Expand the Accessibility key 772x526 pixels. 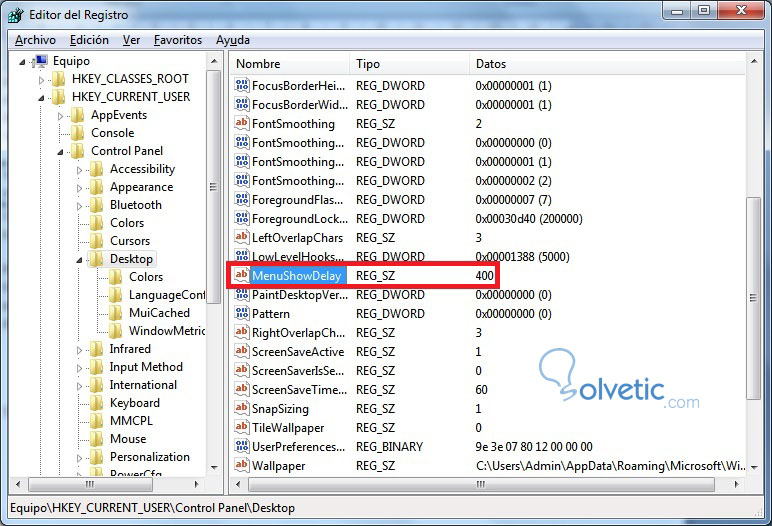80,170
